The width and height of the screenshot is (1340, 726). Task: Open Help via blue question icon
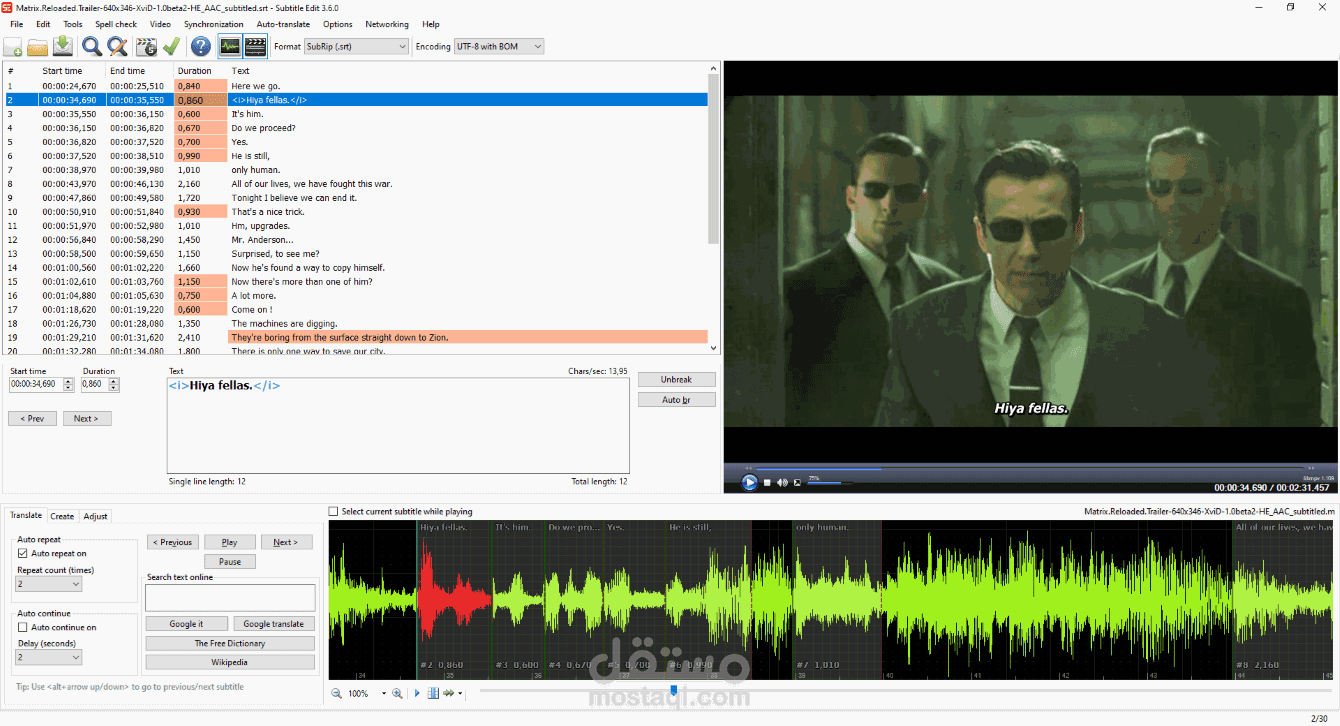[201, 46]
